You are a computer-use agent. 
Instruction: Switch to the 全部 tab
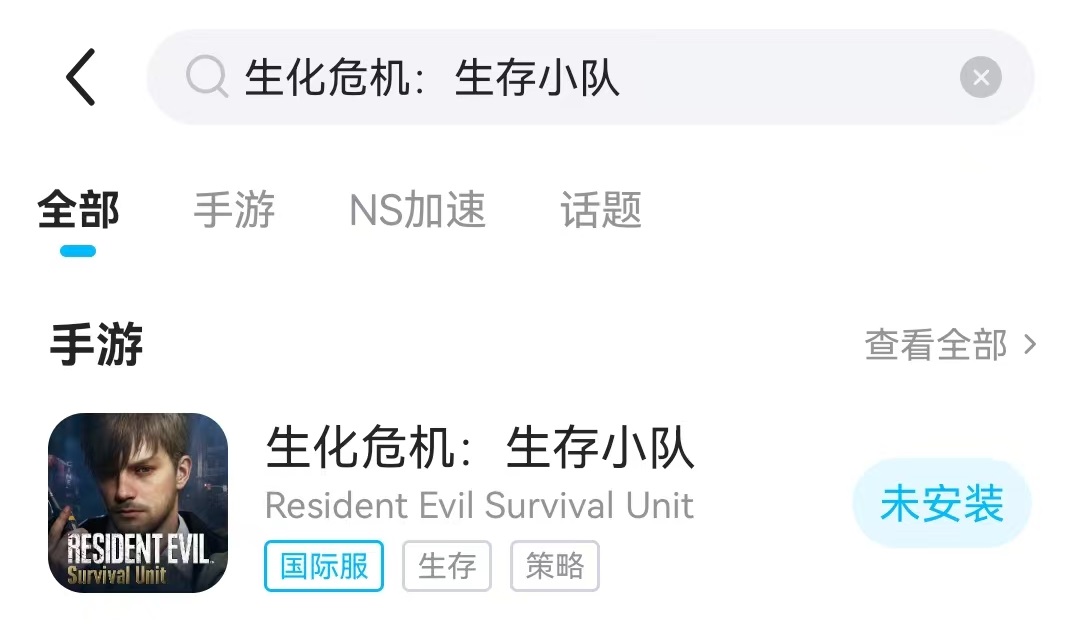tap(78, 209)
